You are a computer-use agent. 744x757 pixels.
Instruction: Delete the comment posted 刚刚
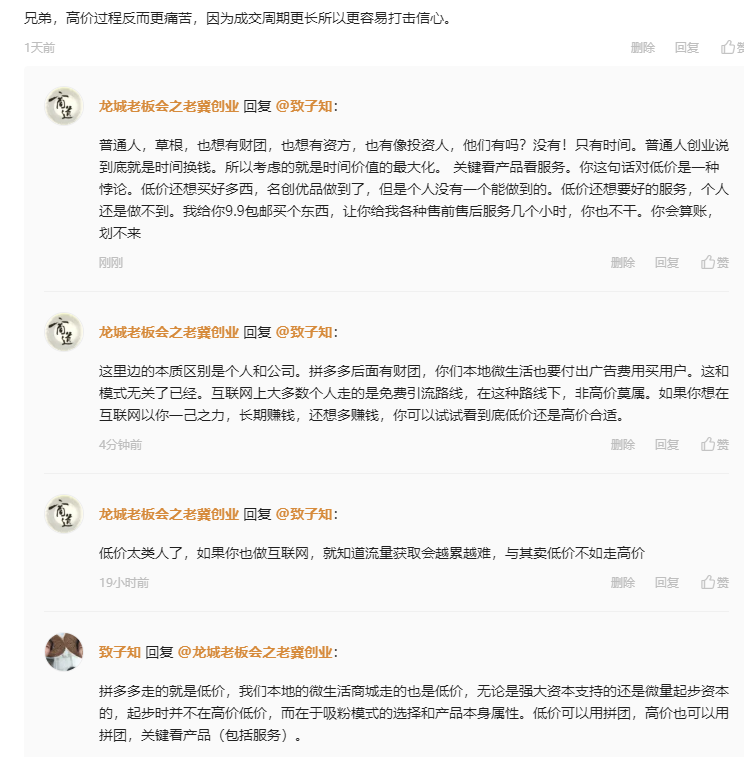pos(623,262)
